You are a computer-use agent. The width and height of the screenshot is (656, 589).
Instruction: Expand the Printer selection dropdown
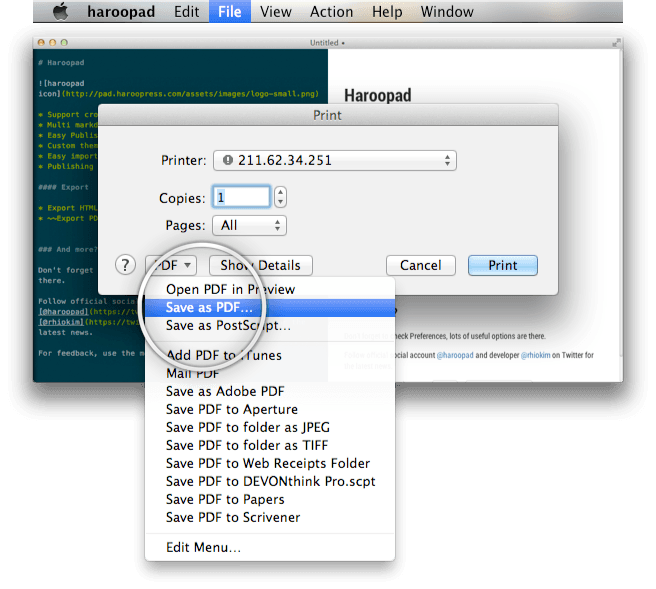[334, 160]
